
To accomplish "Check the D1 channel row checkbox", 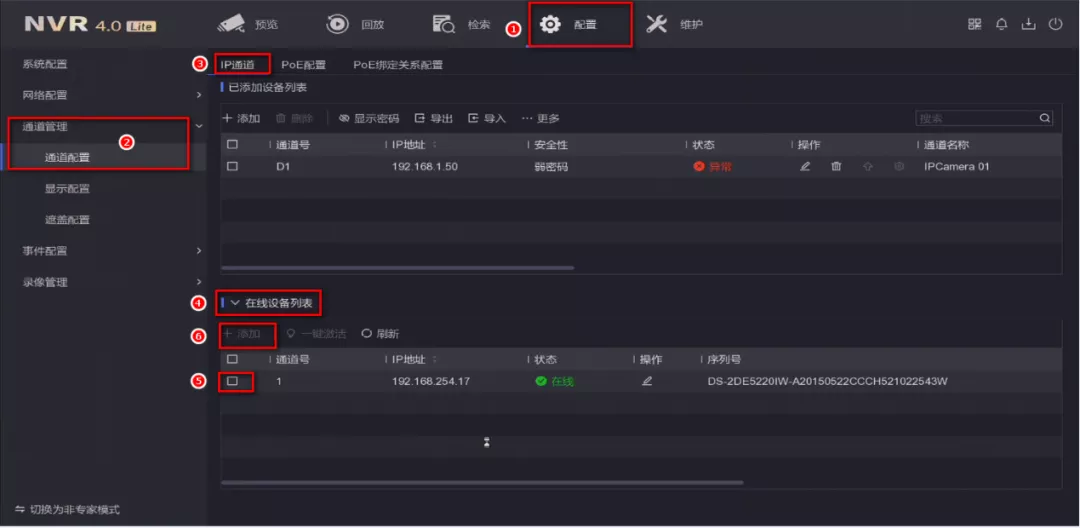I will point(232,167).
